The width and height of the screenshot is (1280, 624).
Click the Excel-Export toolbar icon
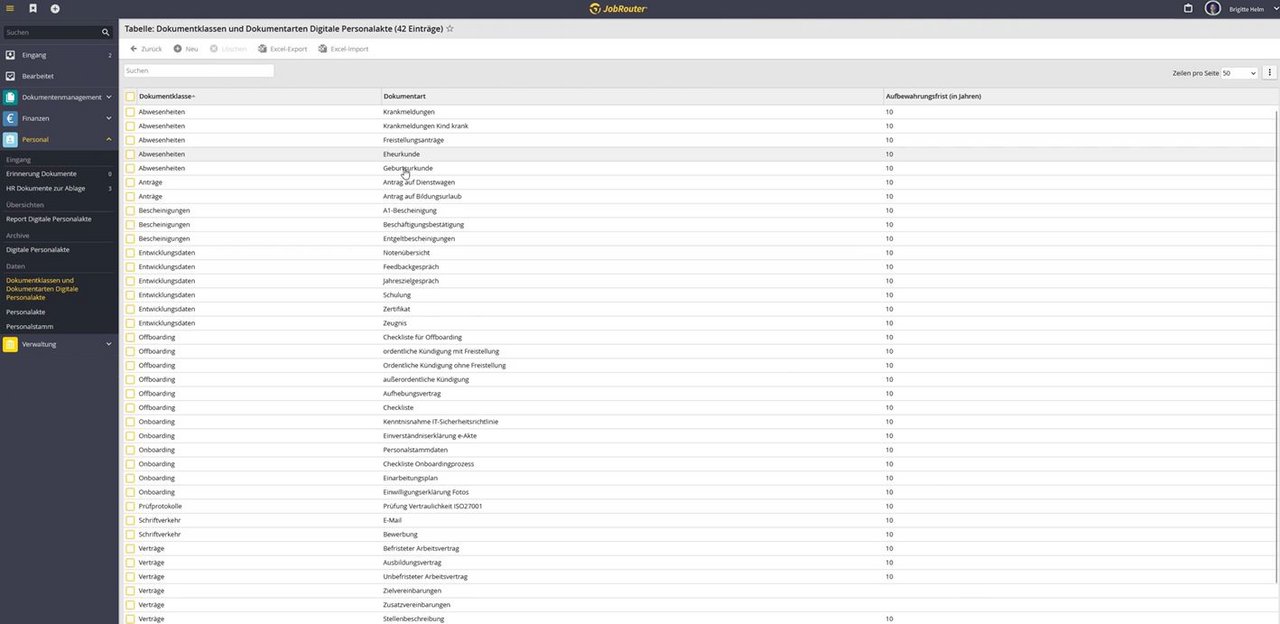point(263,49)
